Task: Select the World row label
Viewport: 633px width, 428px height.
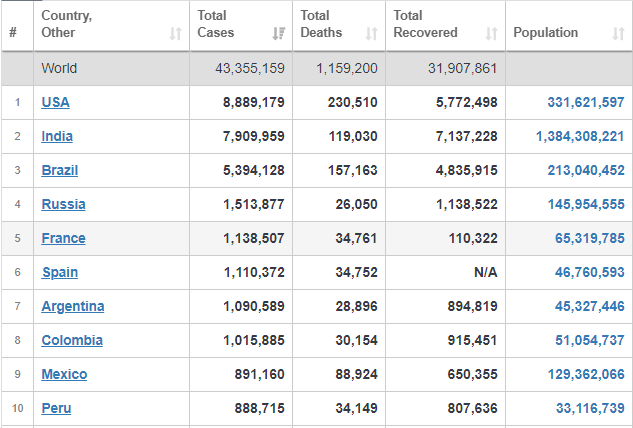Action: point(59,68)
